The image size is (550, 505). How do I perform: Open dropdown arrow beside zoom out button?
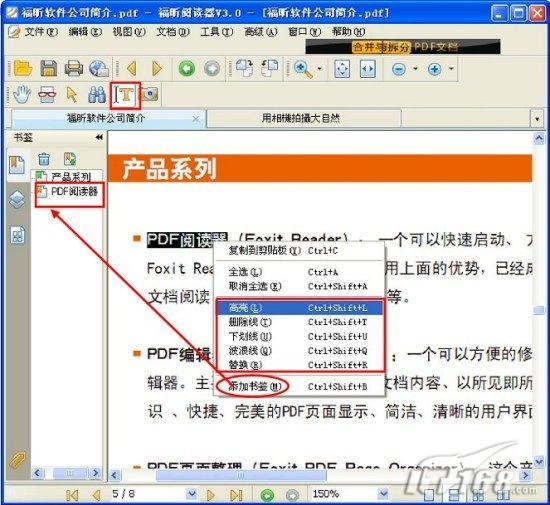click(416, 68)
